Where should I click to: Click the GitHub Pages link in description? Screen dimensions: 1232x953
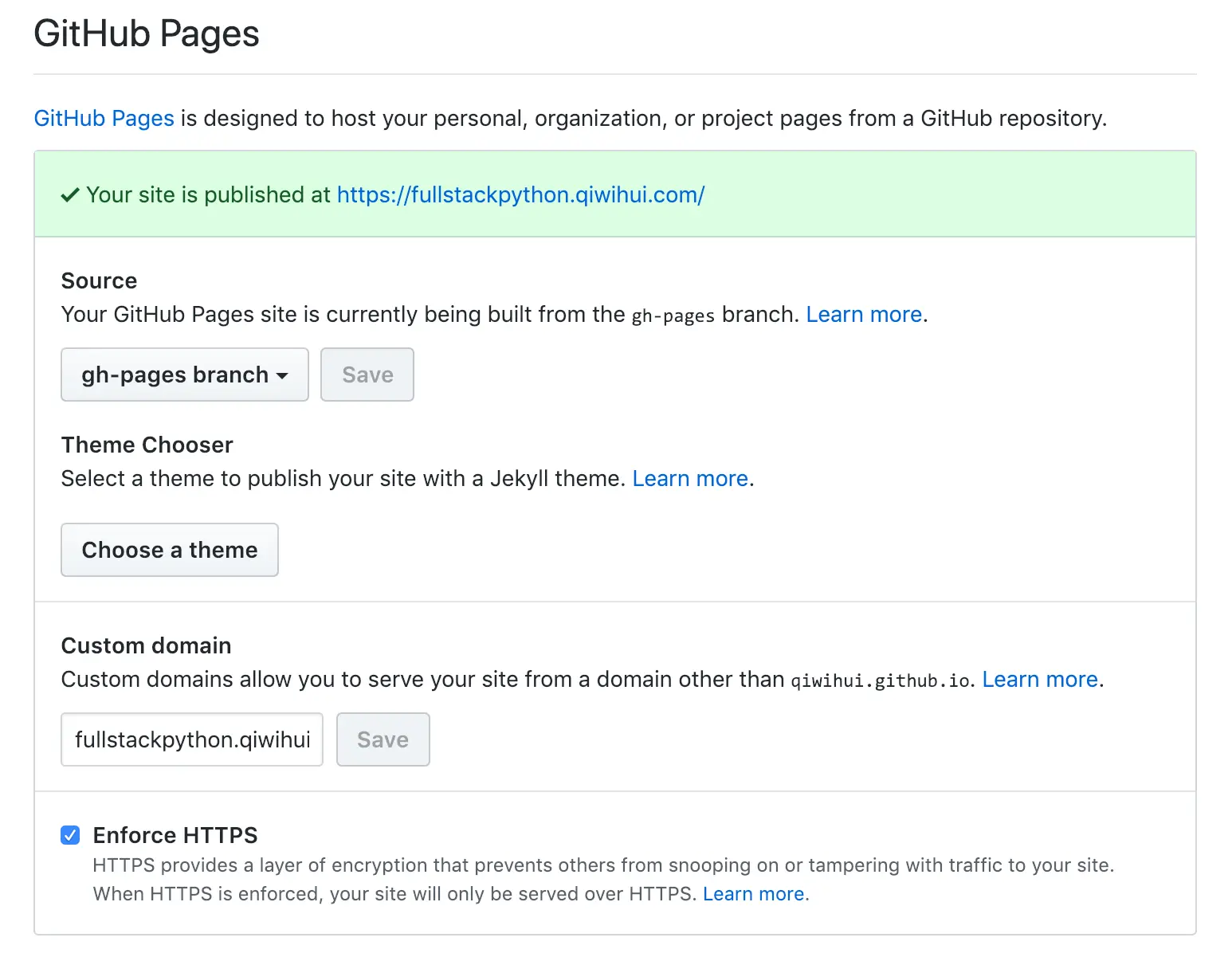[x=104, y=119]
